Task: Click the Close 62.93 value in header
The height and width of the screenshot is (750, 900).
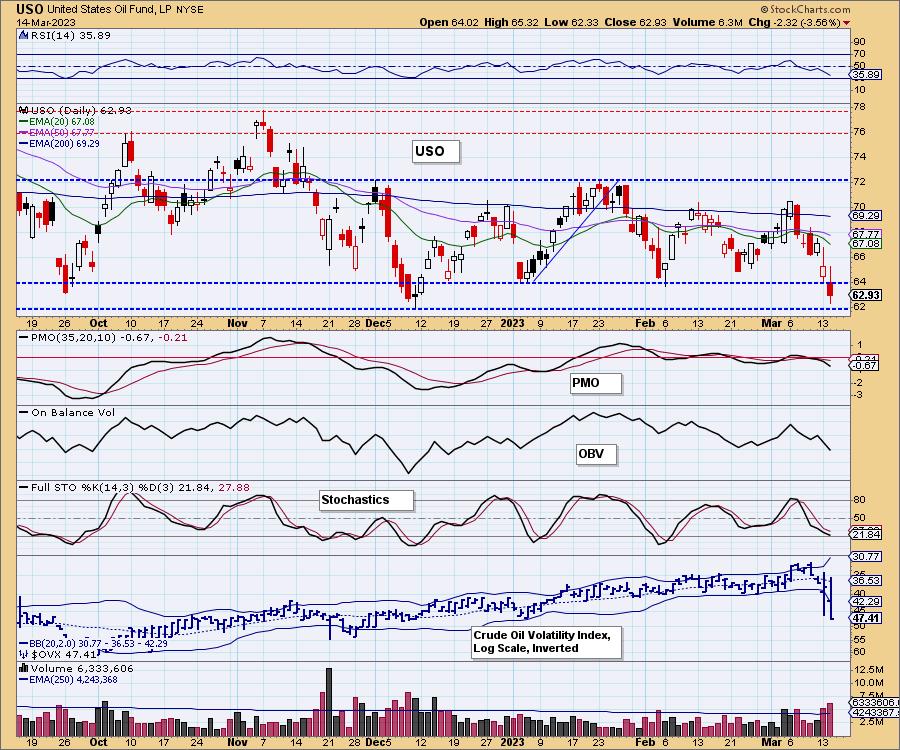Action: (635, 22)
